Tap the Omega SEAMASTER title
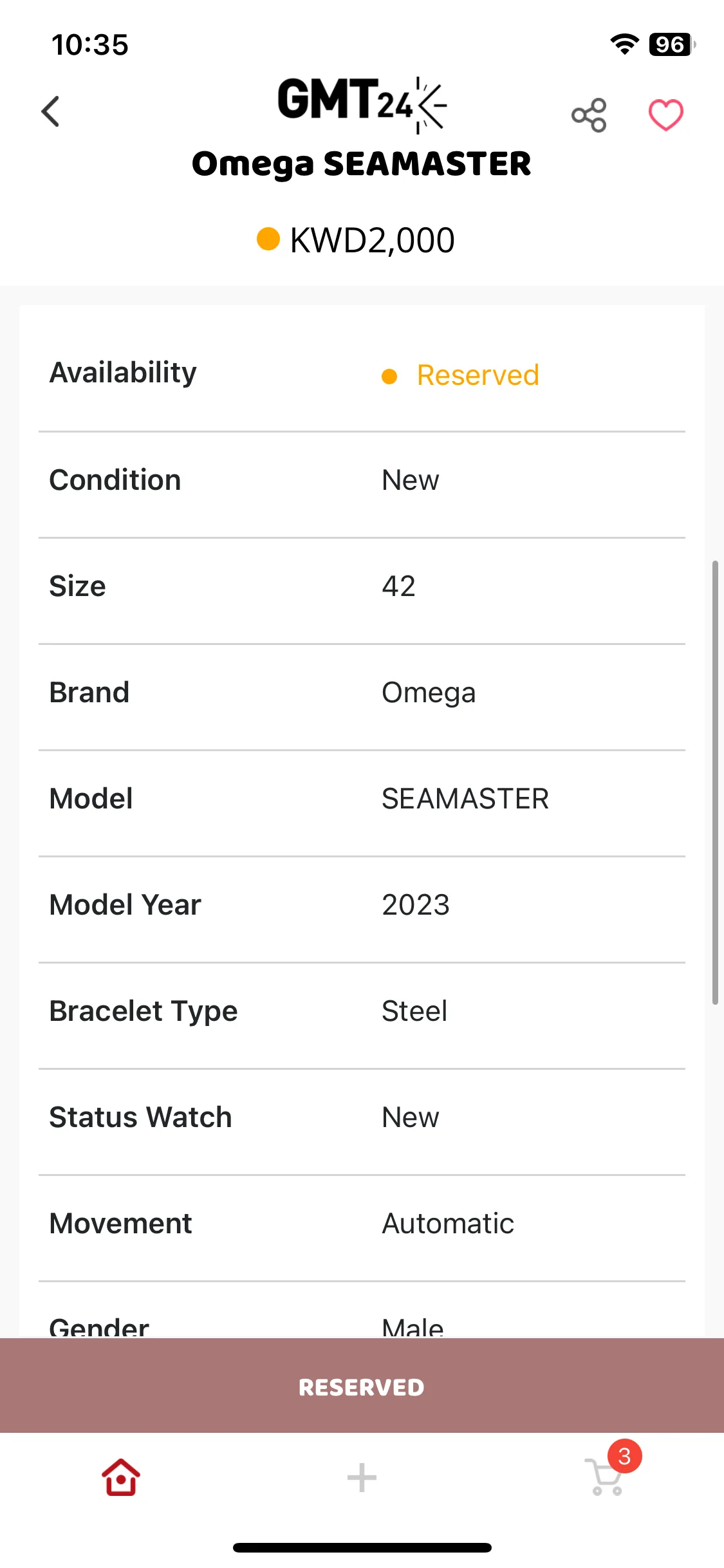Viewport: 724px width, 1568px height. coord(362,164)
